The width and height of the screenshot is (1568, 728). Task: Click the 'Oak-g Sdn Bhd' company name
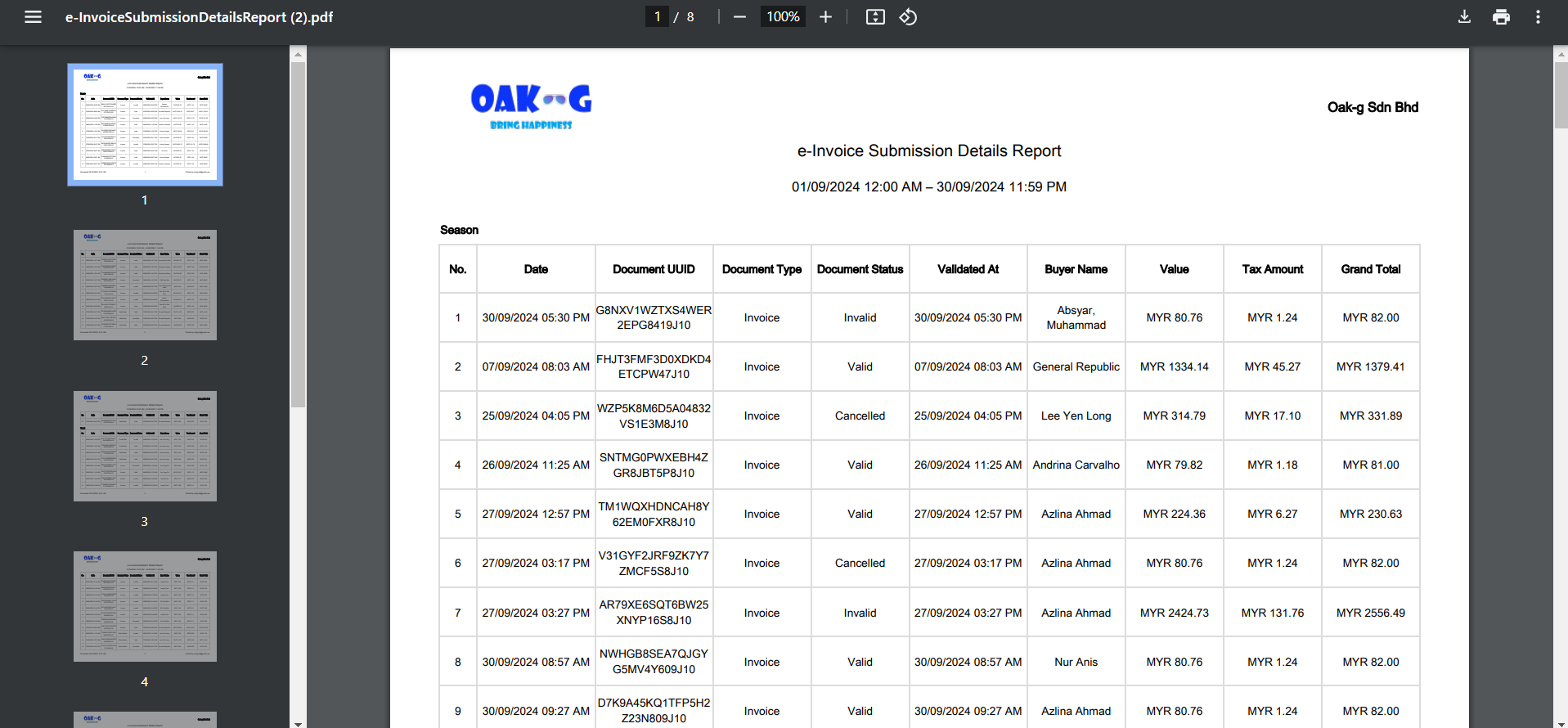[1373, 107]
